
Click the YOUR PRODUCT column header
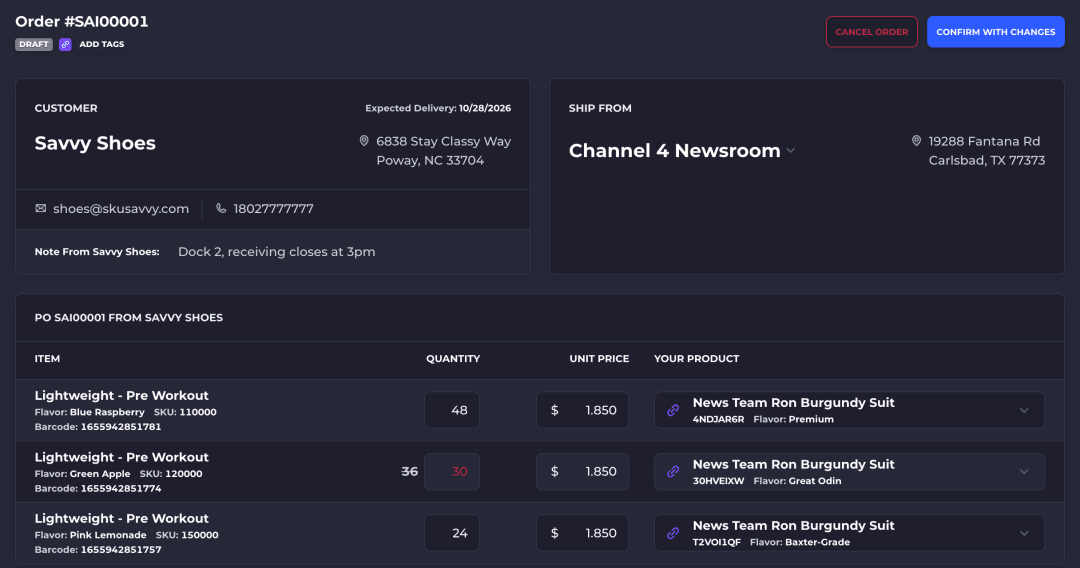click(x=696, y=359)
